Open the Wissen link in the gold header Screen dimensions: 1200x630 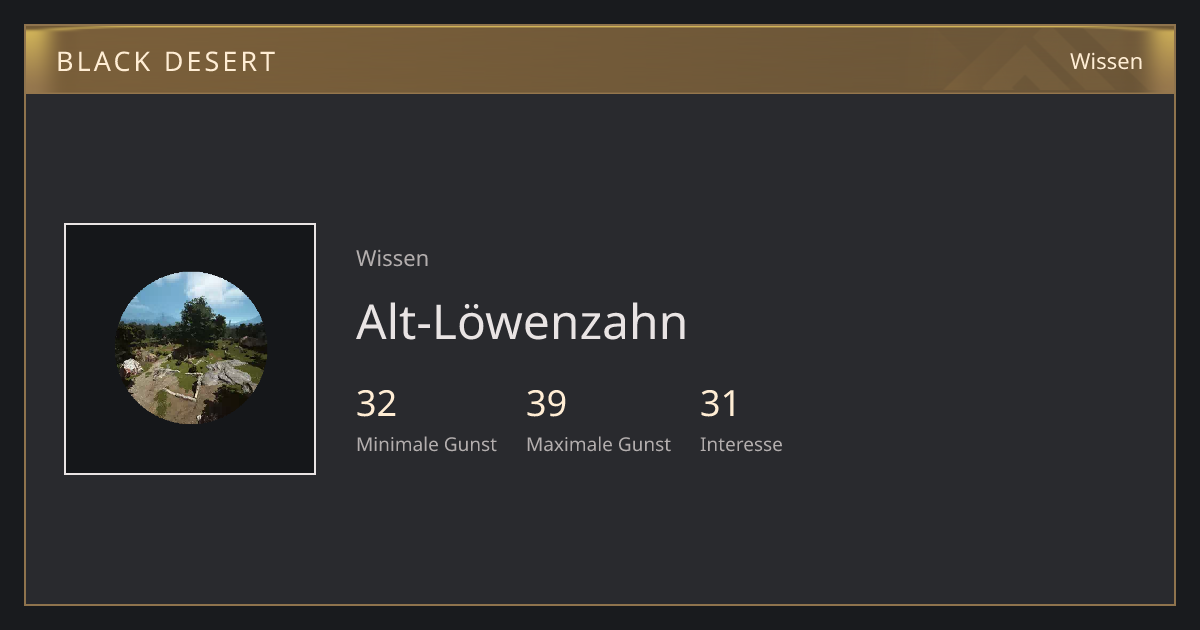click(1106, 61)
